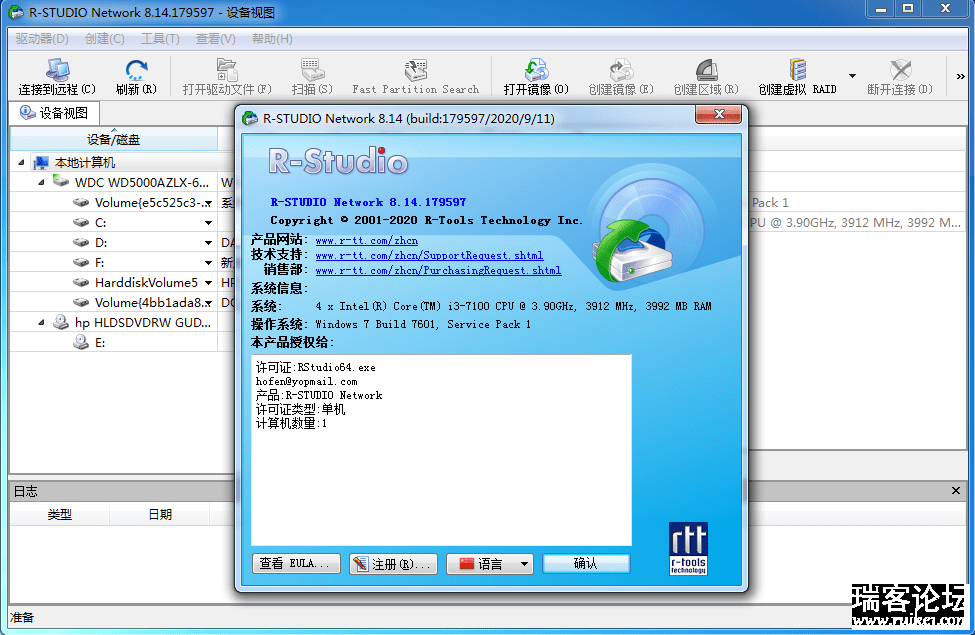Show more toolbar items via chevron
975x635 pixels.
961,76
